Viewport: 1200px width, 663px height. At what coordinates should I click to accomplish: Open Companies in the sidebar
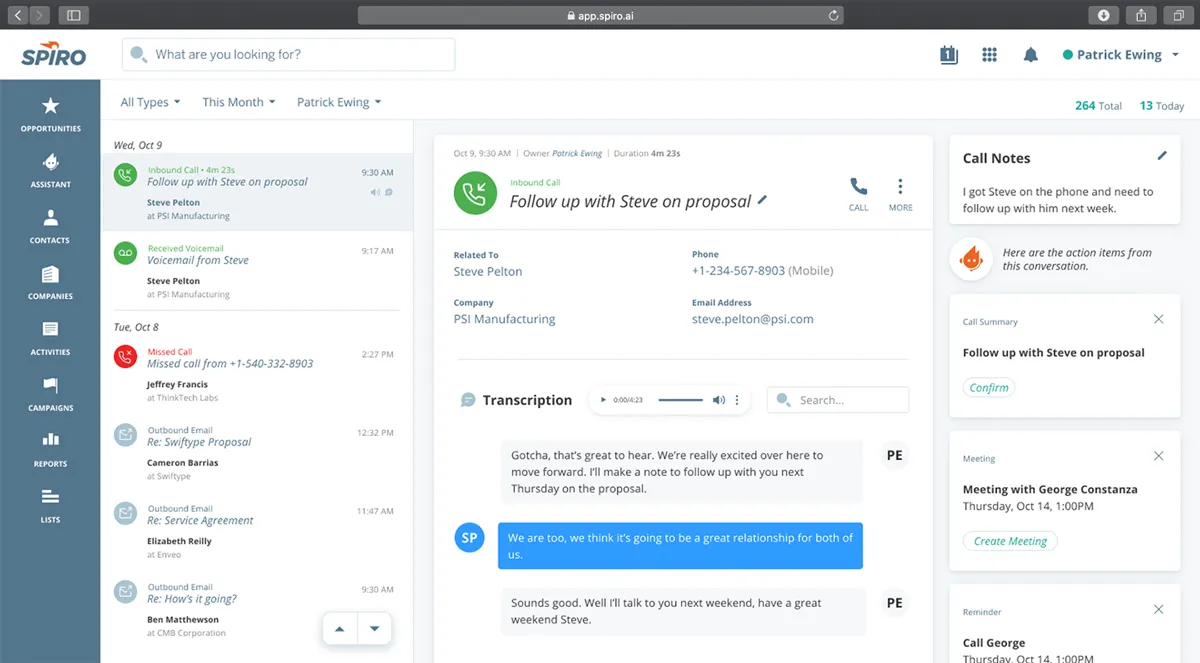(x=50, y=283)
